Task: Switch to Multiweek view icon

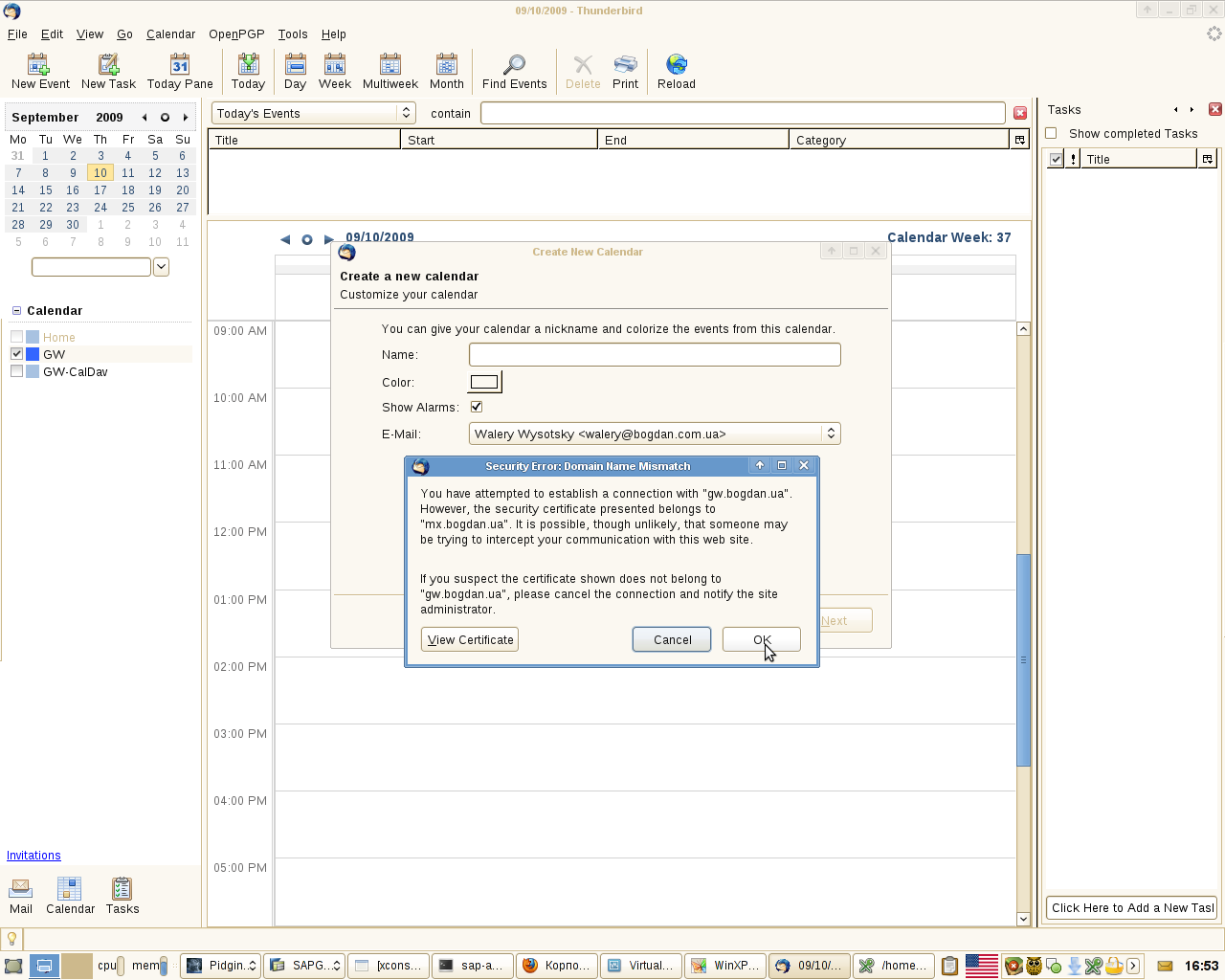Action: click(390, 64)
